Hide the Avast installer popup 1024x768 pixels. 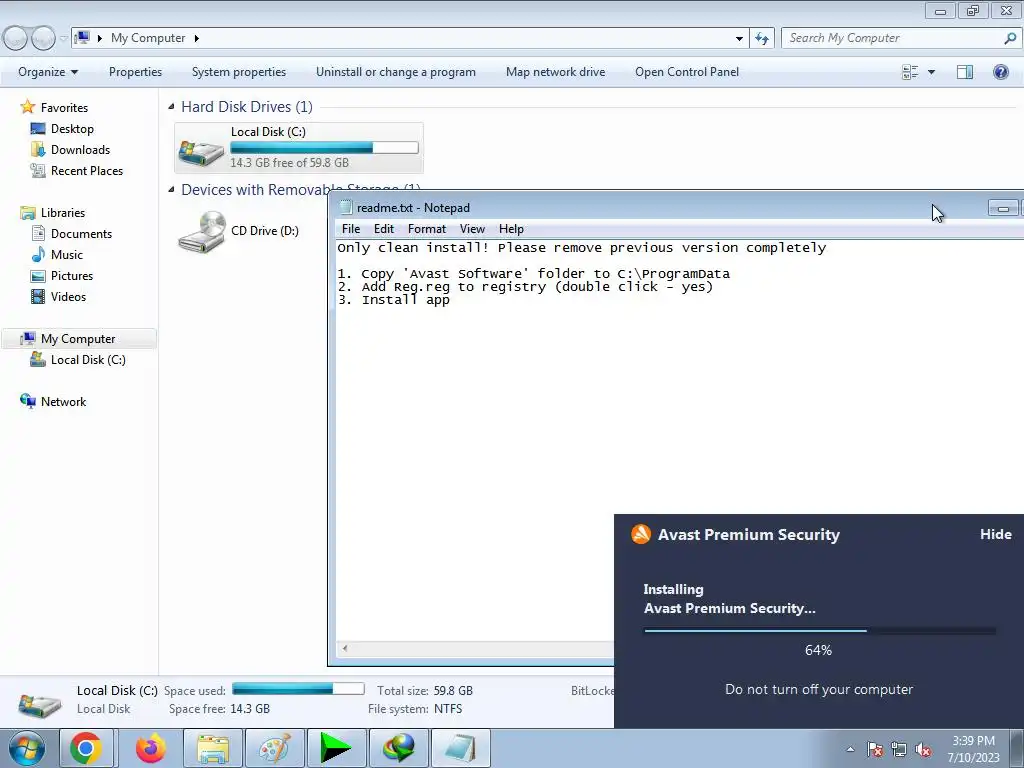pos(995,534)
